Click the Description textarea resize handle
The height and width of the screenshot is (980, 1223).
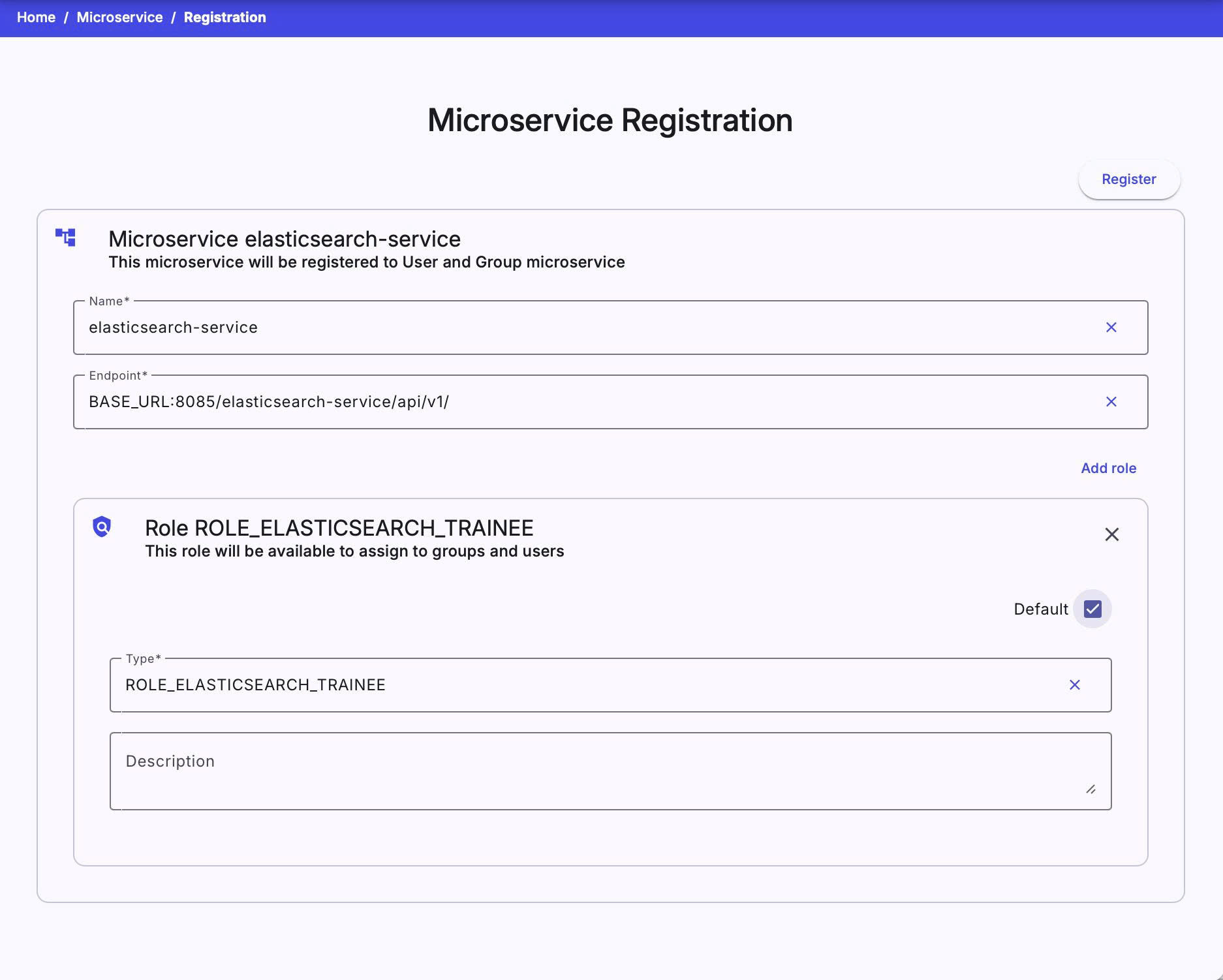tap(1092, 789)
